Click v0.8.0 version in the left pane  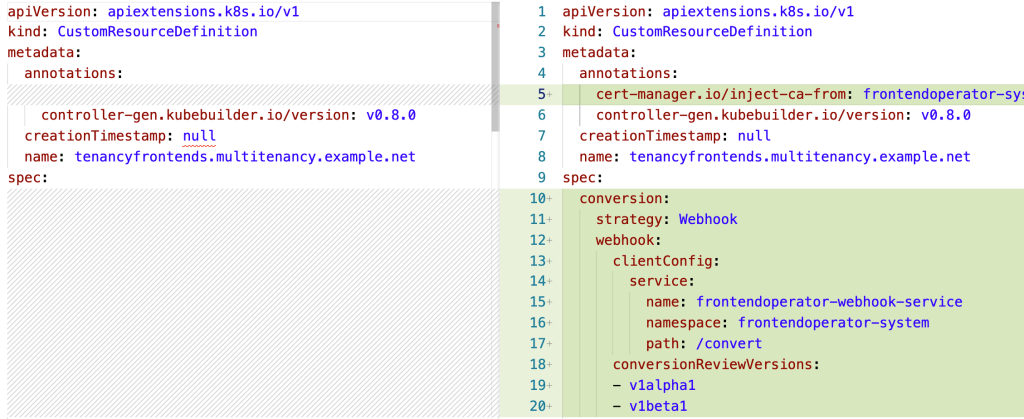coord(390,115)
